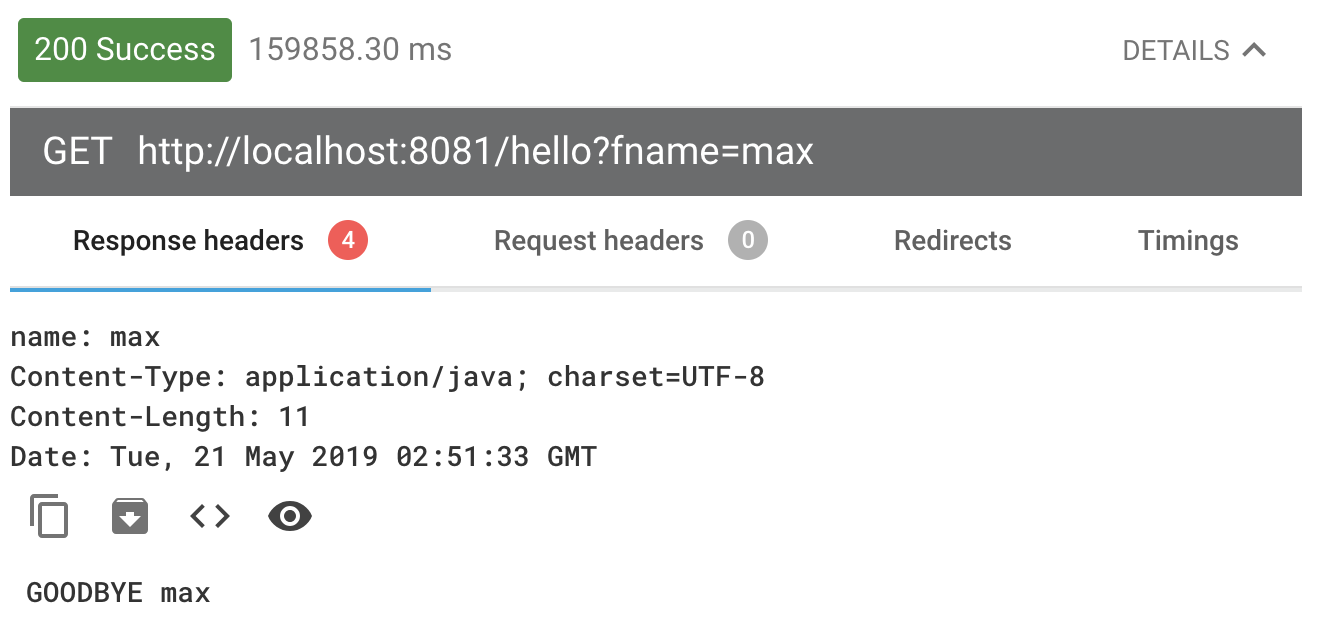Collapse the DETAILS chevron arrow
Screen dimensions: 1328x634
click(1254, 49)
